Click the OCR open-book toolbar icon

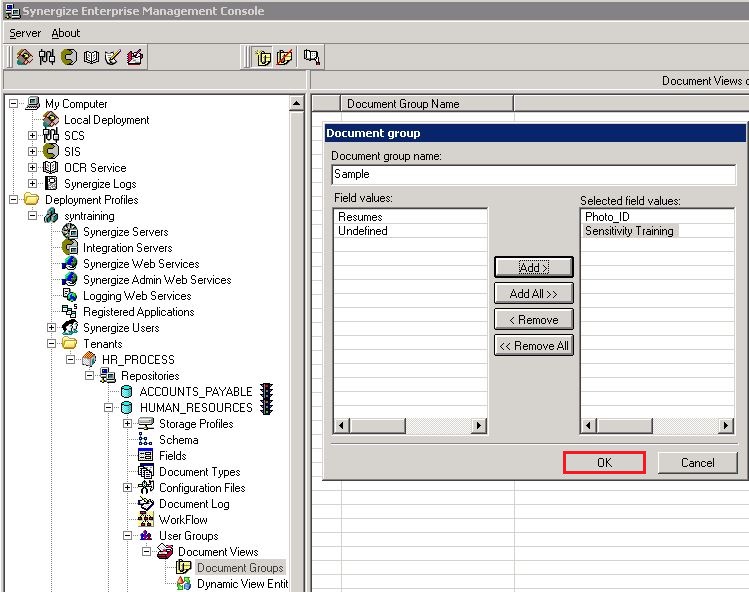tap(91, 57)
